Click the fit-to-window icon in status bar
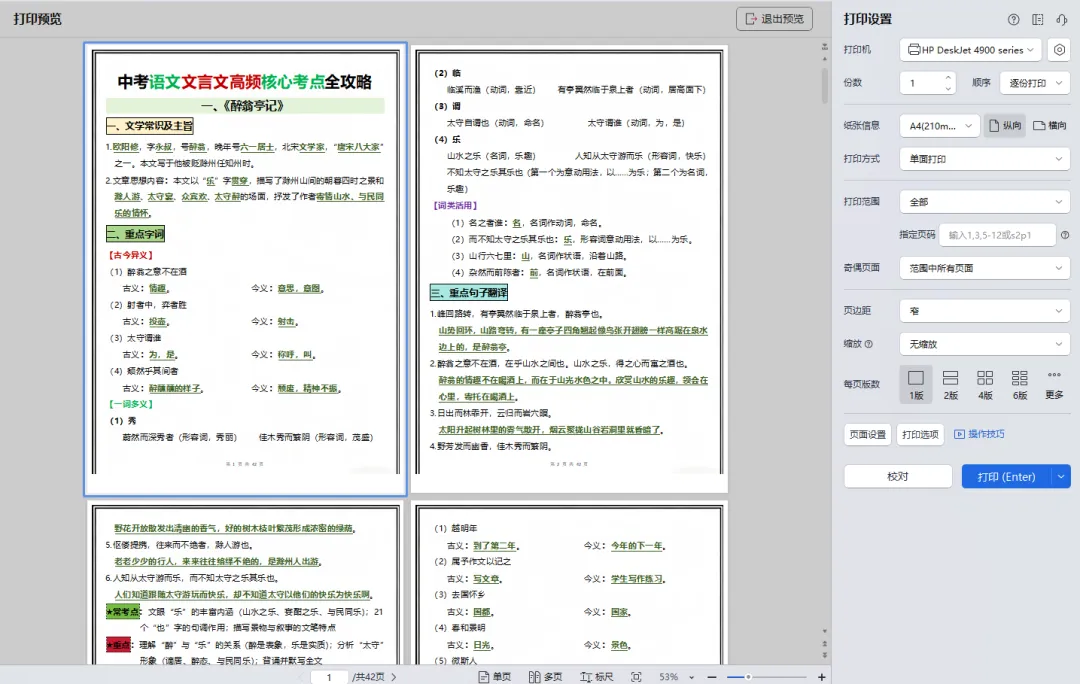 [x=636, y=677]
